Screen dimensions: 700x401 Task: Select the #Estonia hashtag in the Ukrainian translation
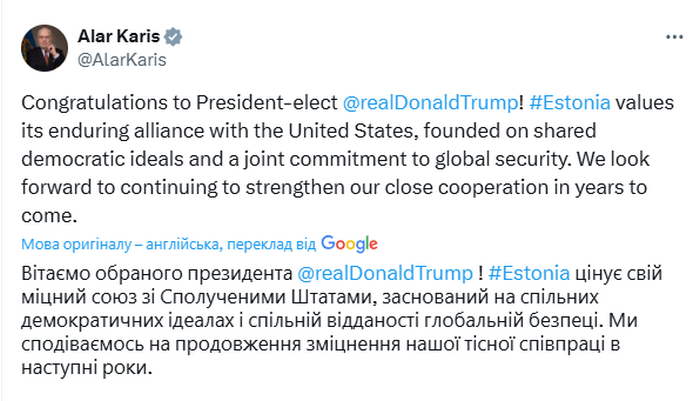point(530,273)
